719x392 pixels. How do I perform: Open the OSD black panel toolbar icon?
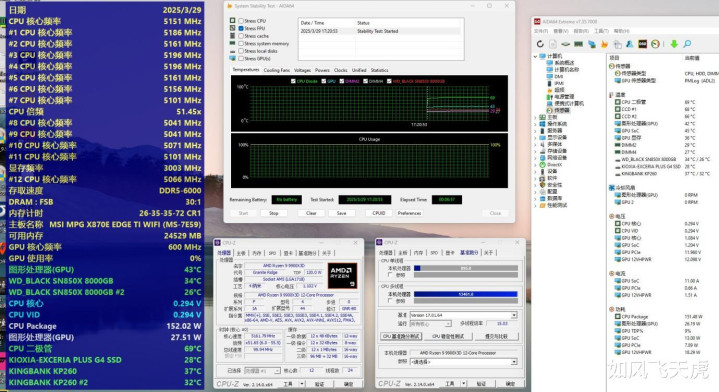pyautogui.click(x=642, y=44)
